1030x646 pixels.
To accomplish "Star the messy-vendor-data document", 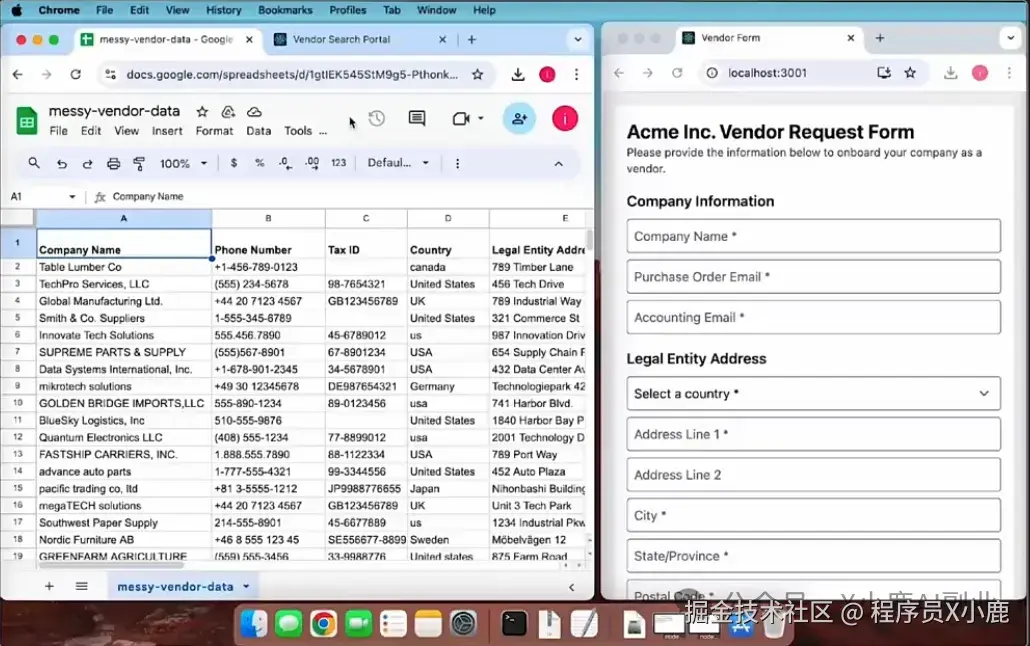I will coord(202,112).
